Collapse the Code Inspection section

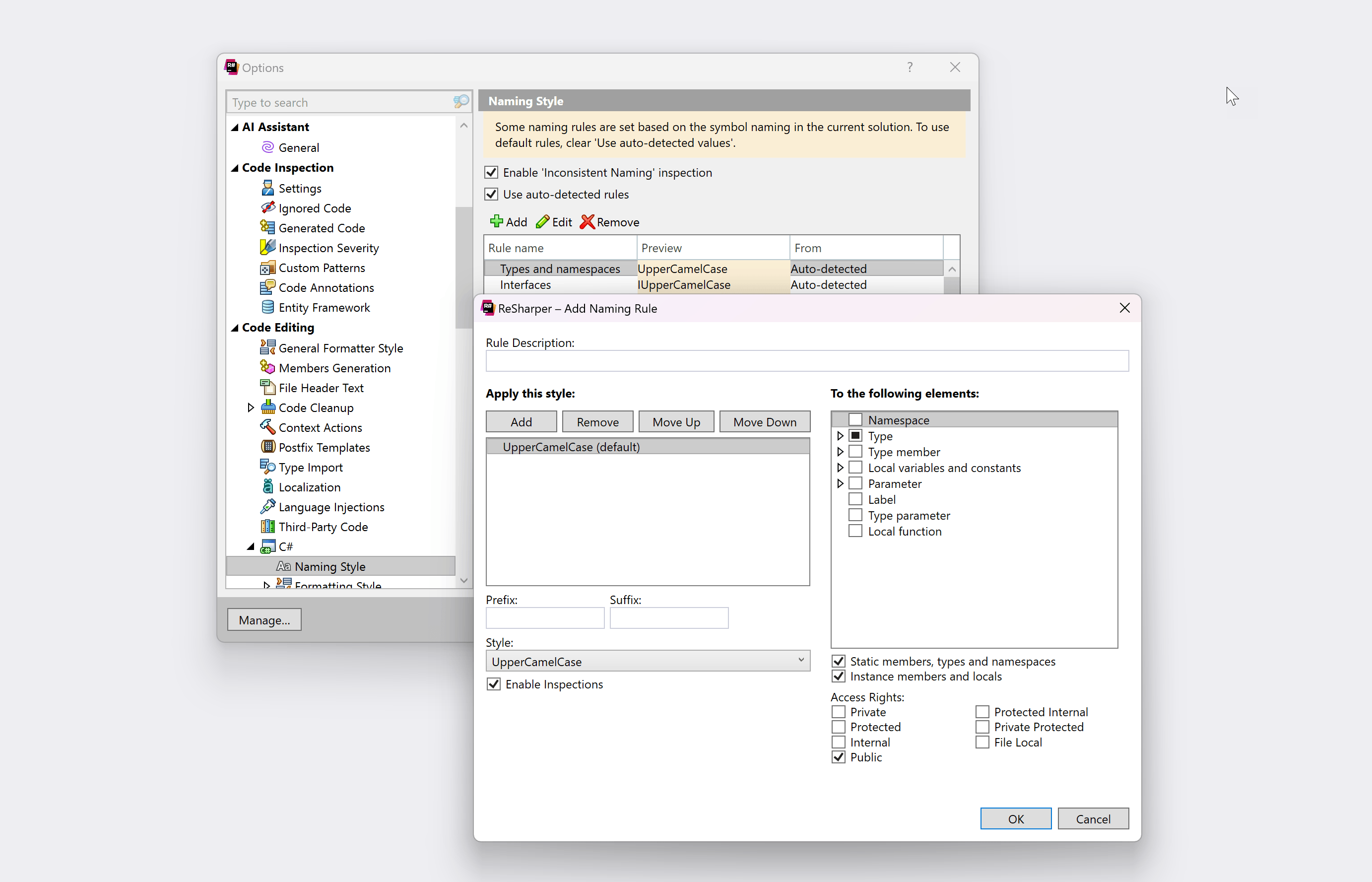[235, 168]
